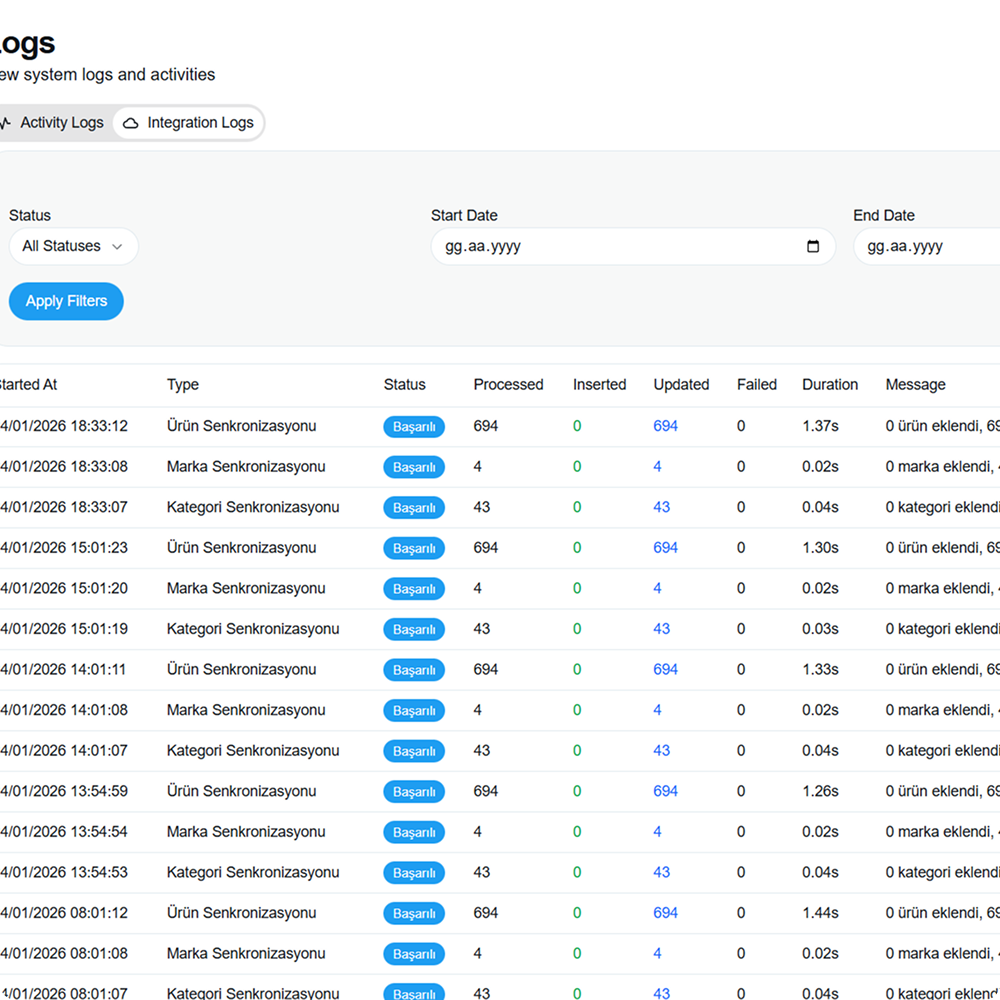Image resolution: width=1000 pixels, height=1000 pixels.
Task: Click updated count 4 for 08:01:08 row
Action: click(657, 954)
